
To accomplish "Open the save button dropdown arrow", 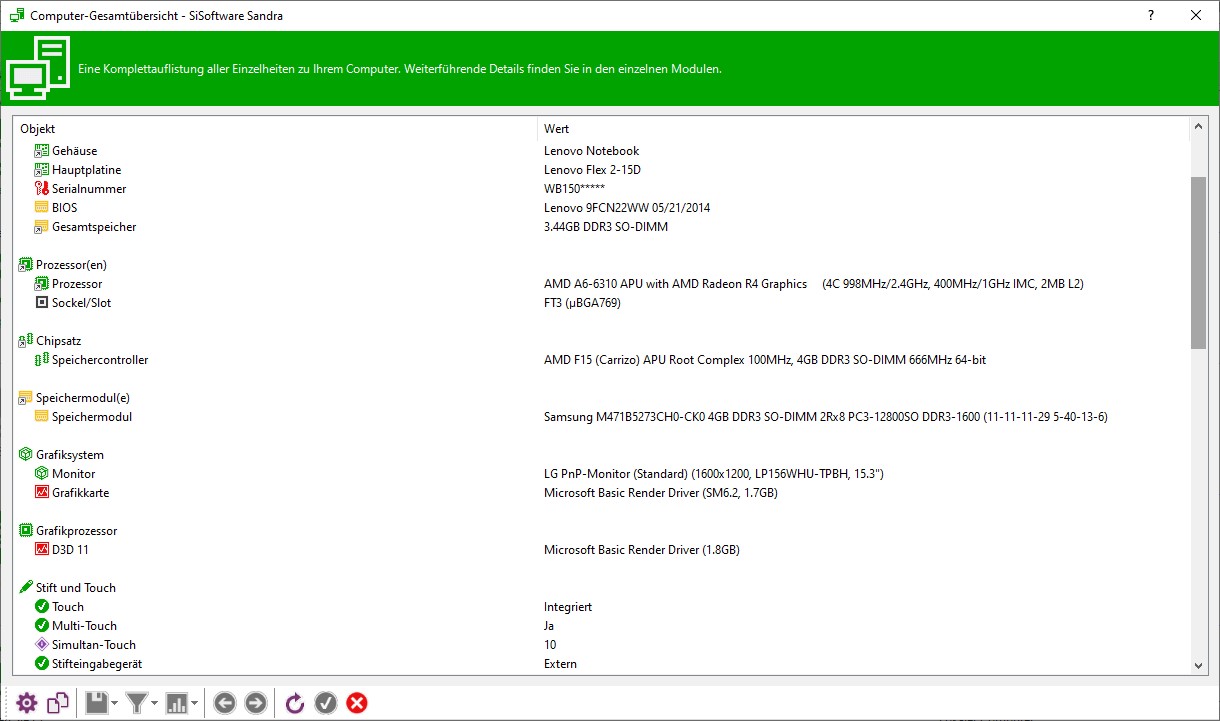I will pos(114,703).
